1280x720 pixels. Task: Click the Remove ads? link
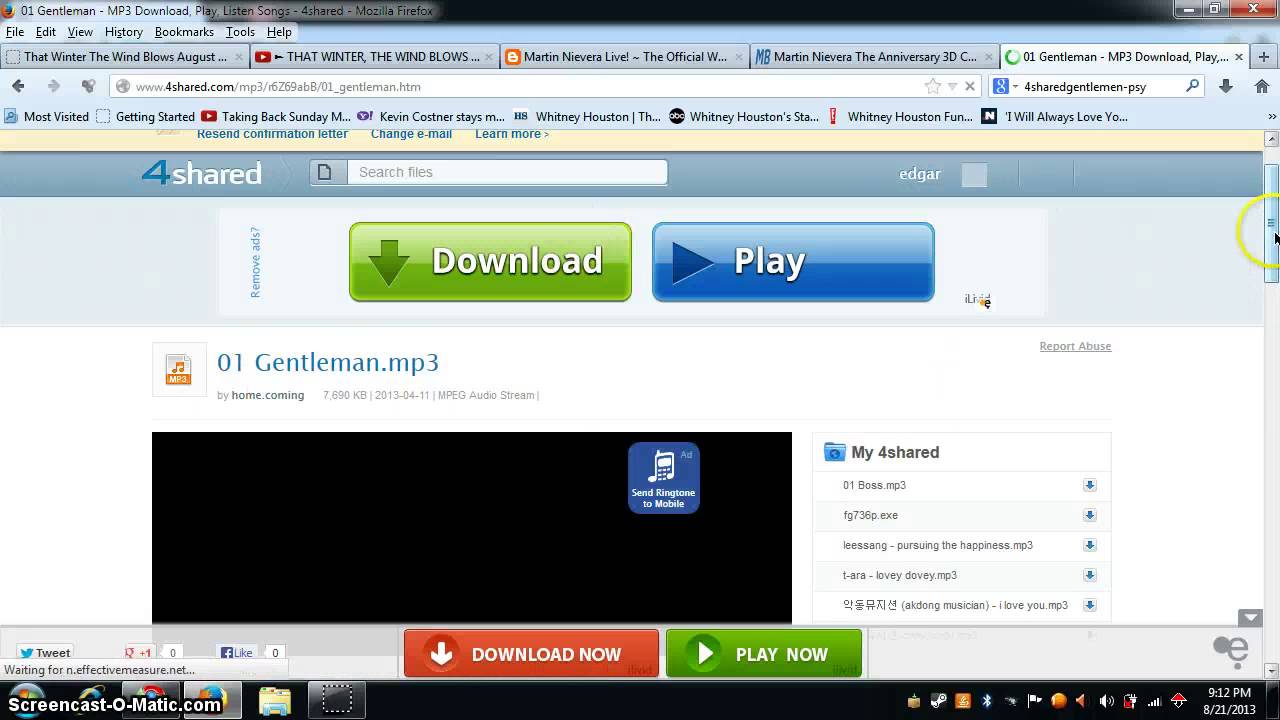(255, 262)
